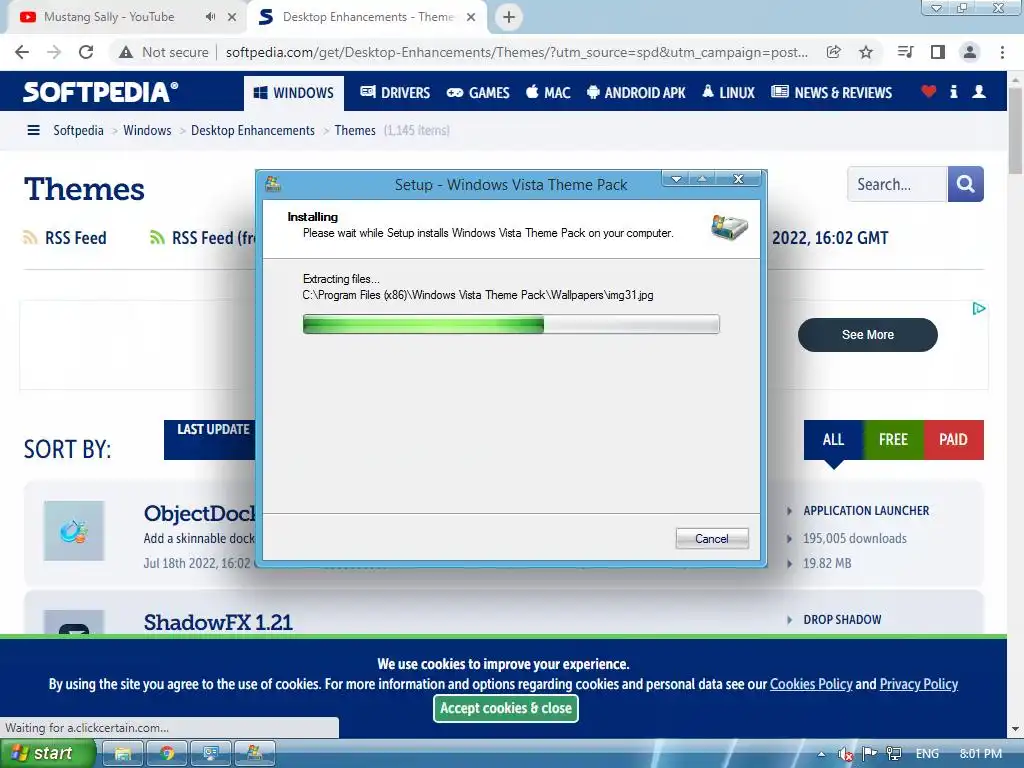Open News & Reviews section
The width and height of the screenshot is (1024, 768).
(831, 93)
